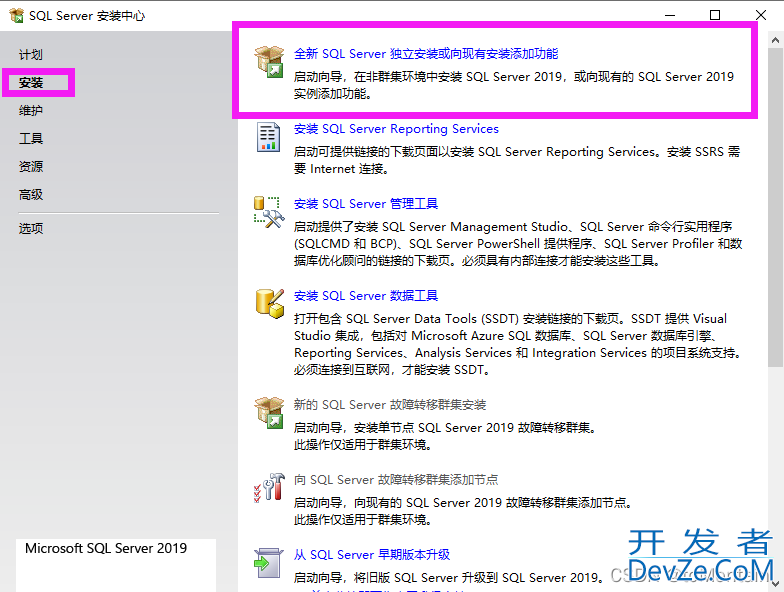Open 安装 SQL Server 管理工具 link
784x592 pixels.
tap(366, 204)
